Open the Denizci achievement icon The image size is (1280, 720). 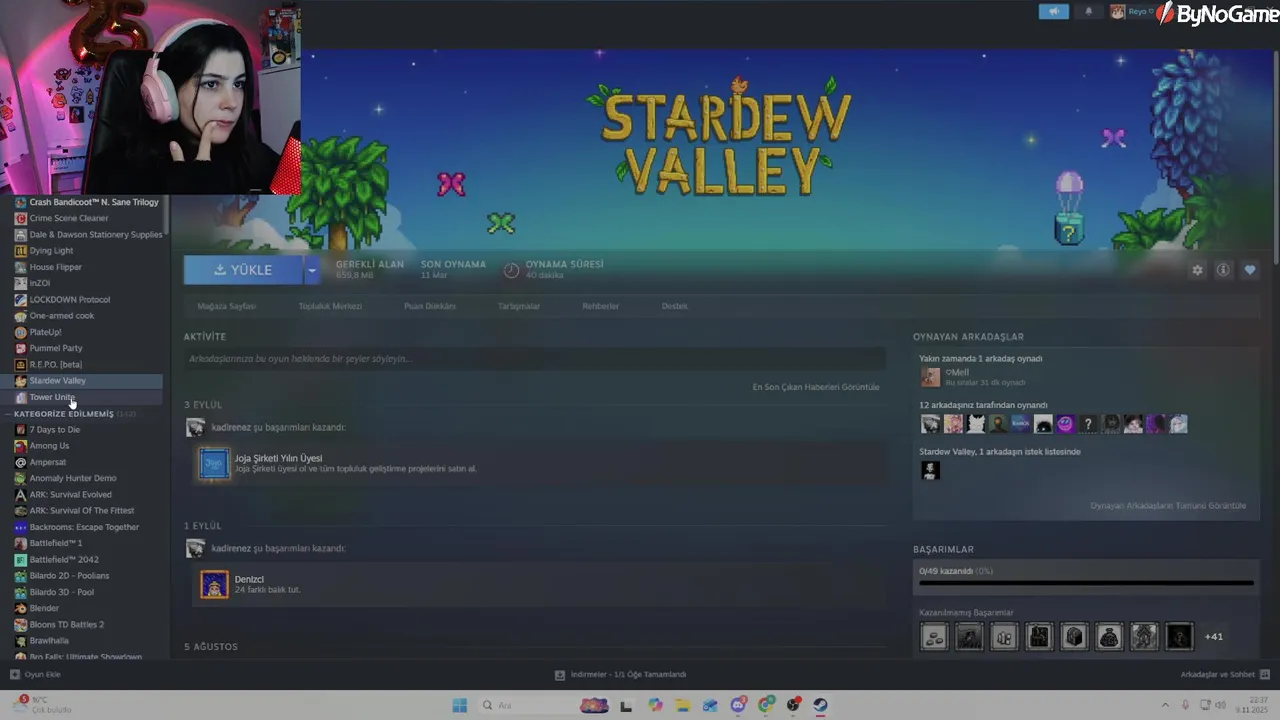click(214, 585)
